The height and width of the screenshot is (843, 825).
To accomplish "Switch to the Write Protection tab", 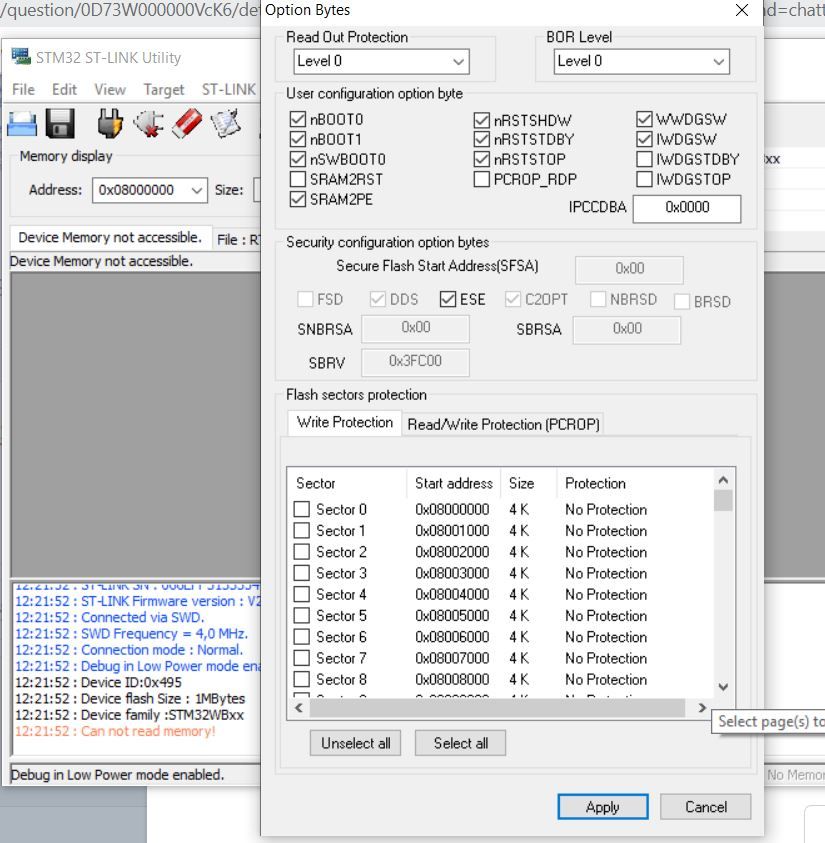I will 345,423.
